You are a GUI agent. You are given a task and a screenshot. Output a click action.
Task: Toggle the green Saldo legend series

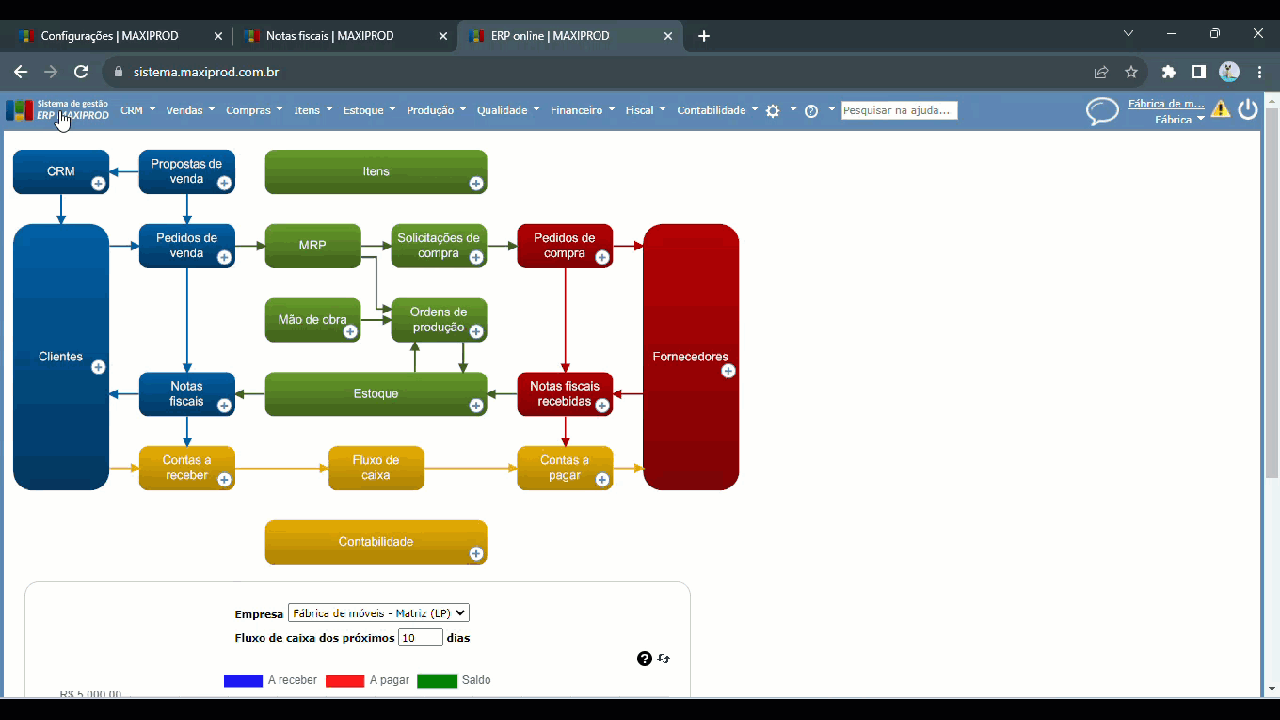pyautogui.click(x=437, y=681)
